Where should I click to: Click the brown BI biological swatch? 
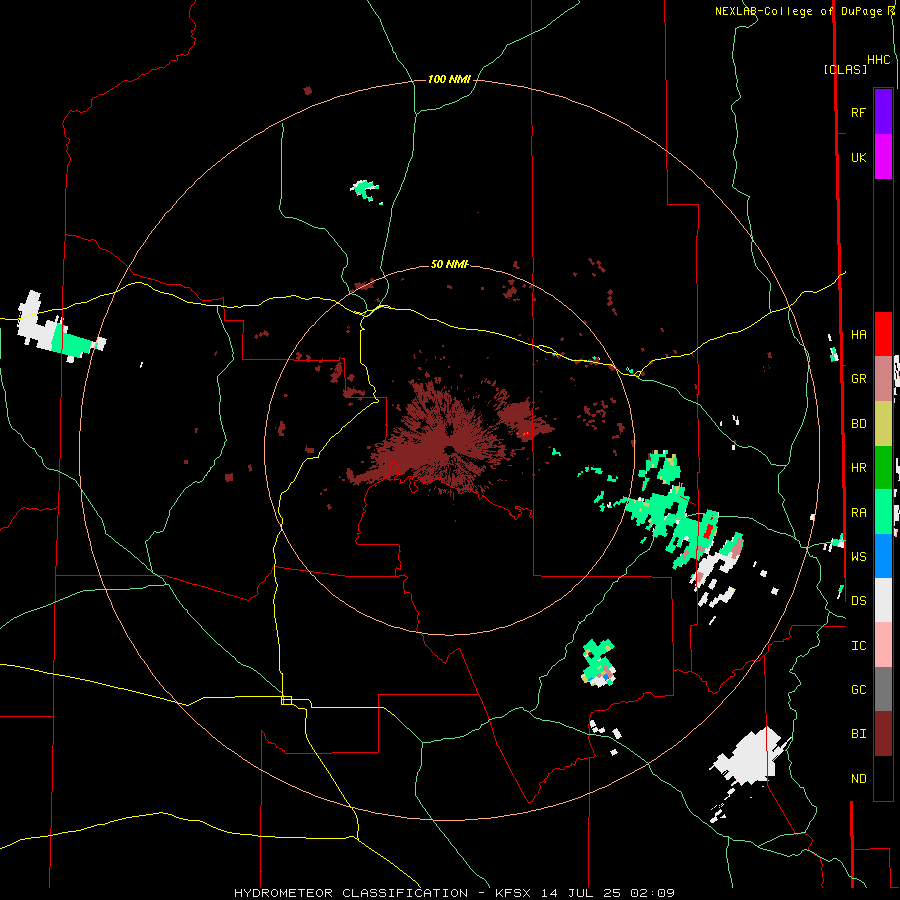coord(883,734)
